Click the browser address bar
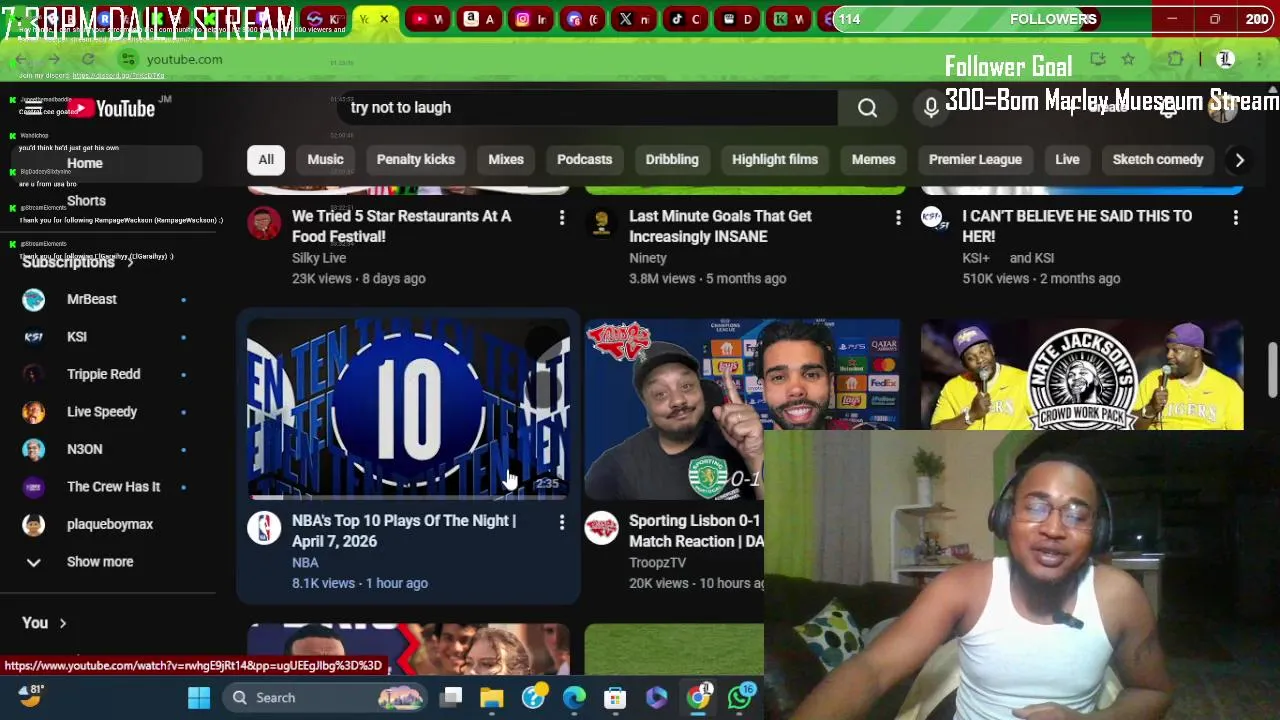 click(x=600, y=60)
